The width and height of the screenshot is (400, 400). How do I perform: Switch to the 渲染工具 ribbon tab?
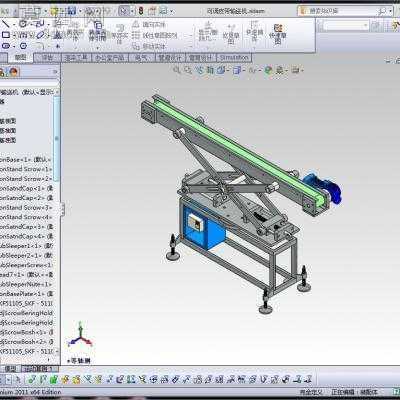(76, 58)
